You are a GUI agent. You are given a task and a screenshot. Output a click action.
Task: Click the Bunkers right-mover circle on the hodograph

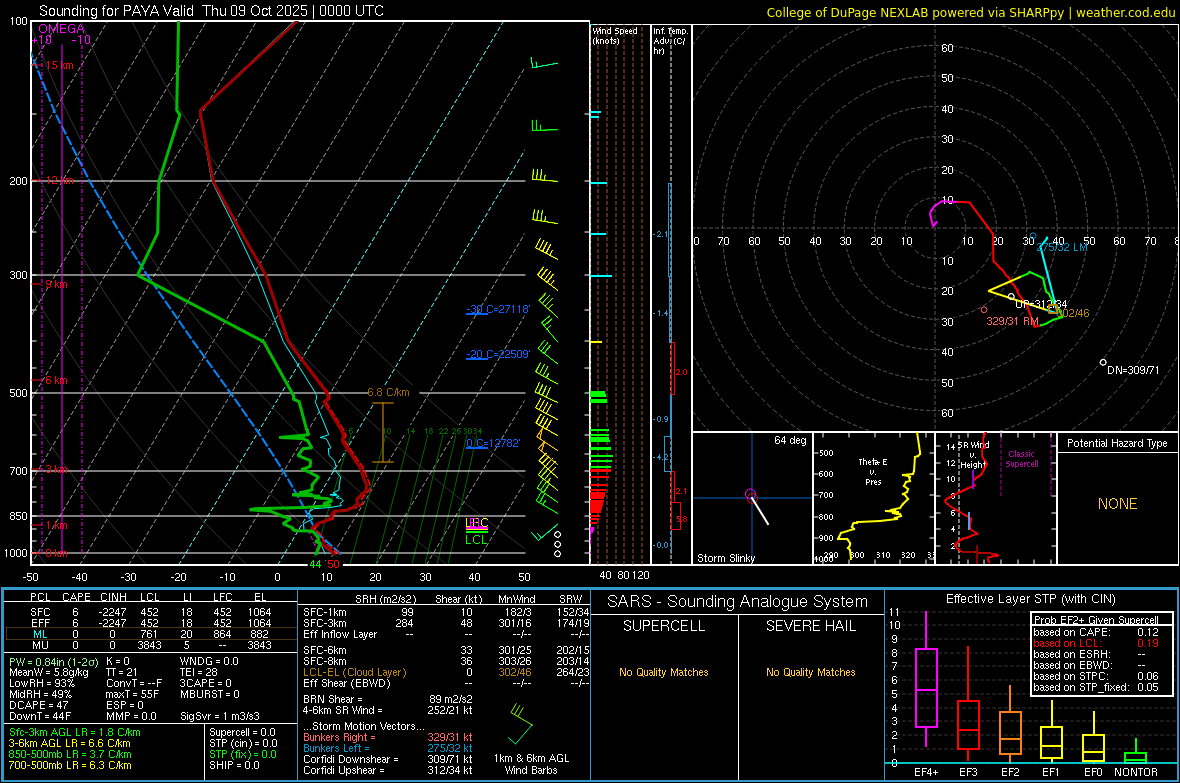point(984,309)
